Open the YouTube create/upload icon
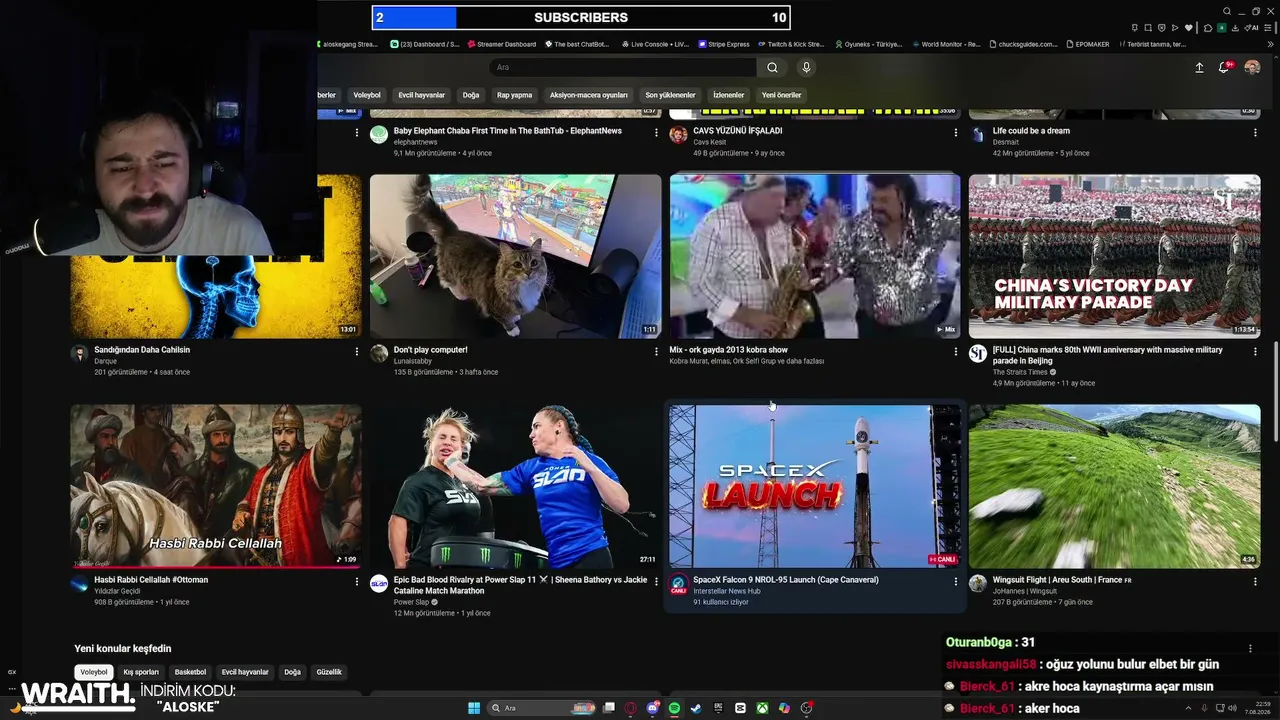 (1199, 67)
